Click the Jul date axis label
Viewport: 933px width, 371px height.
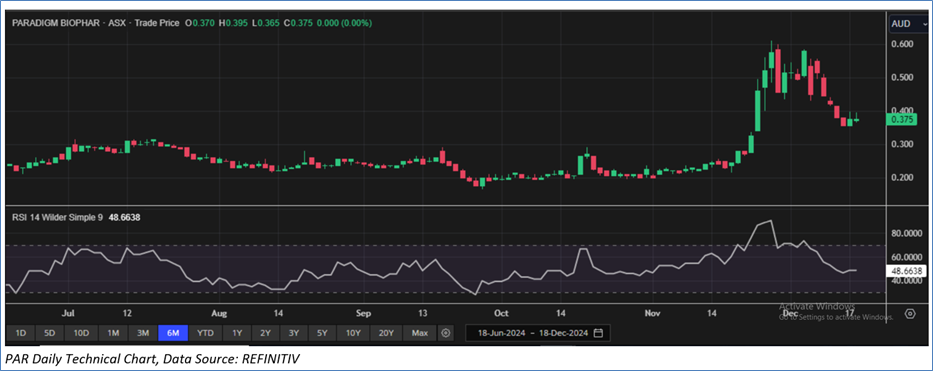[x=68, y=313]
